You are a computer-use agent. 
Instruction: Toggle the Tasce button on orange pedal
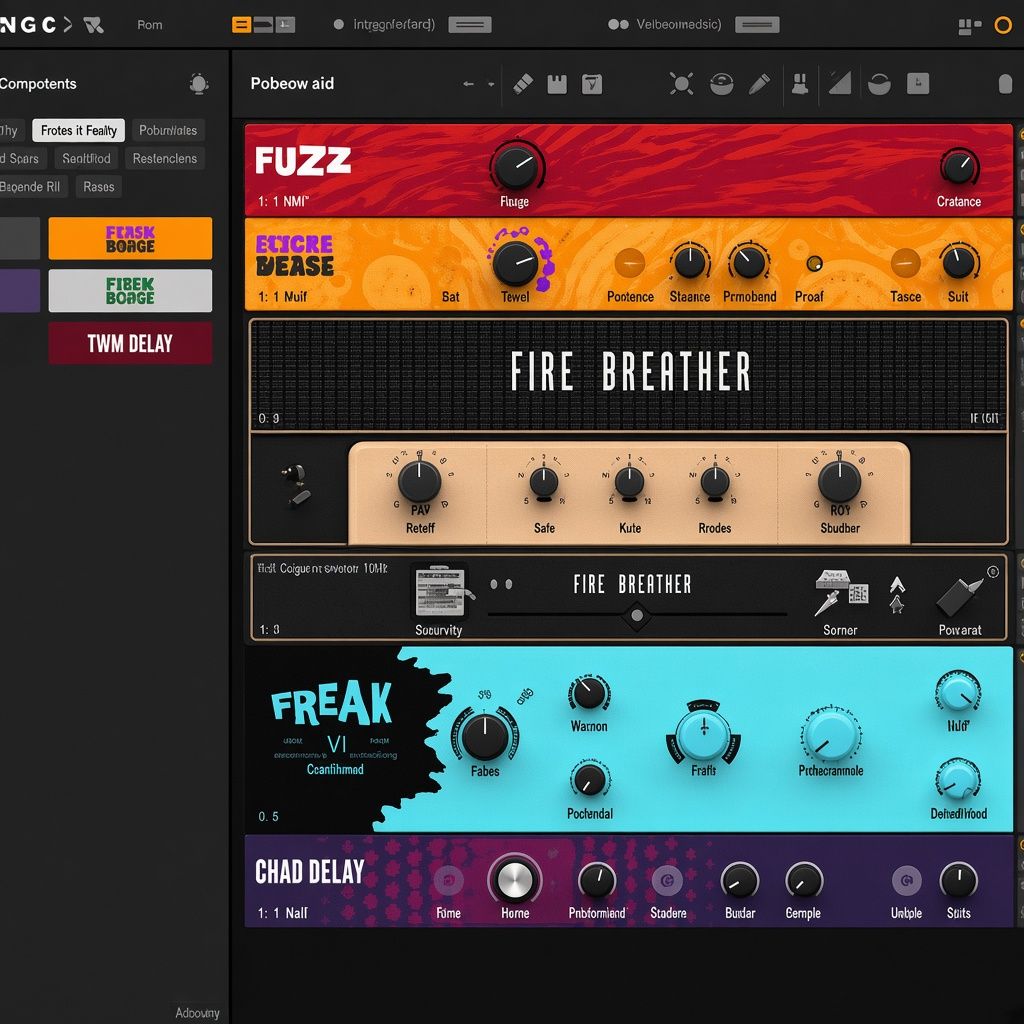click(x=905, y=263)
